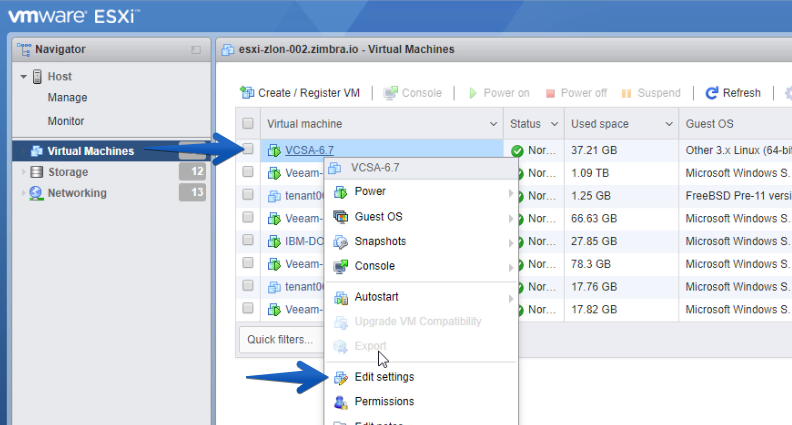Click the Guest OS column header
This screenshot has width=792, height=425.
coord(710,124)
